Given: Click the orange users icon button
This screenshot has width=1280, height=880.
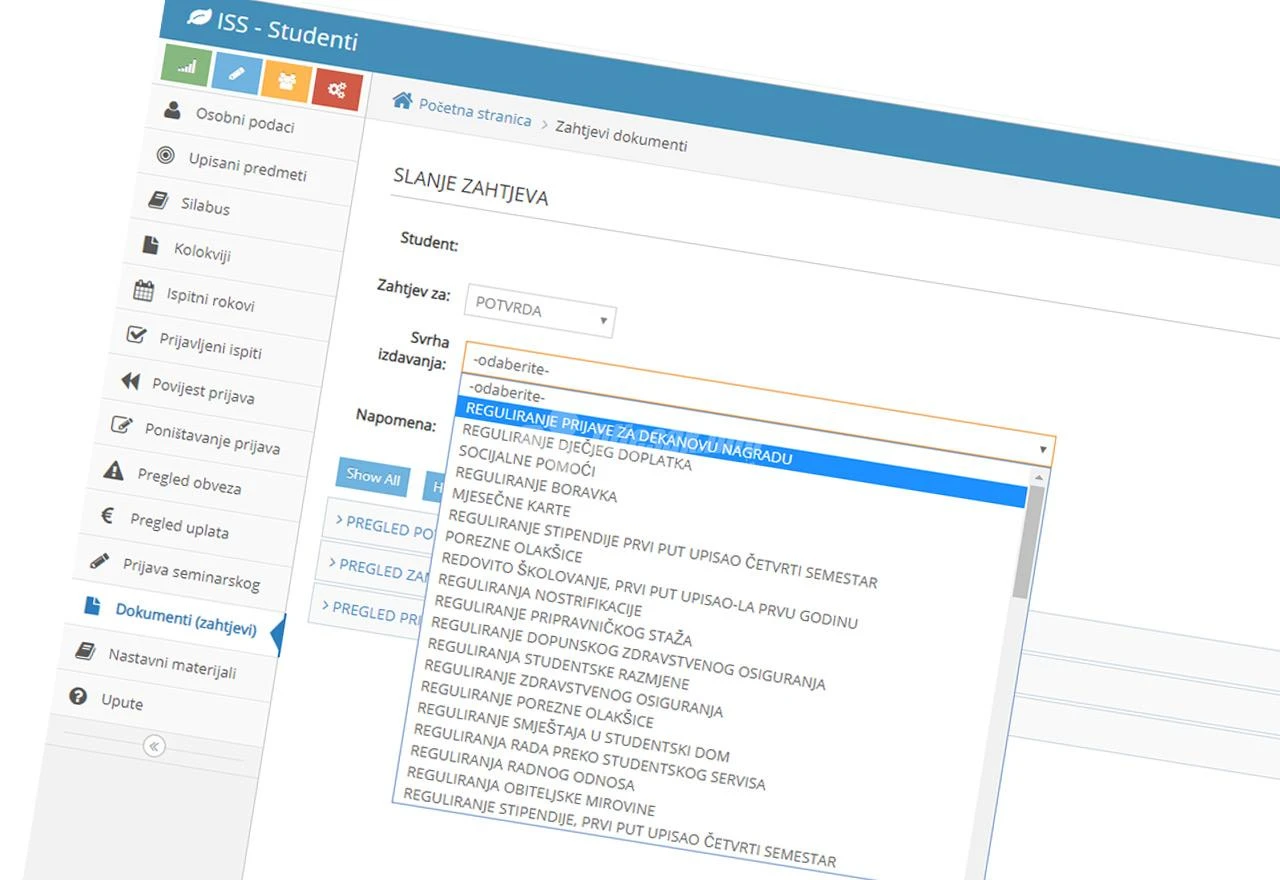Looking at the screenshot, I should (x=287, y=82).
